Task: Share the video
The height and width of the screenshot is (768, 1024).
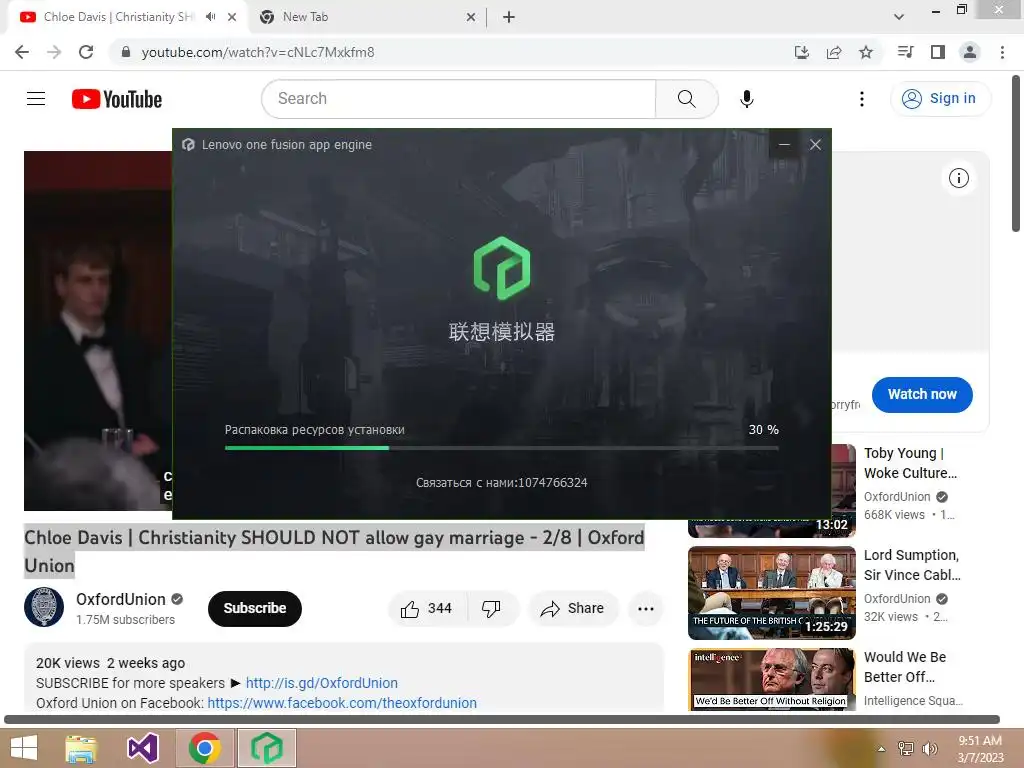Action: click(x=573, y=609)
